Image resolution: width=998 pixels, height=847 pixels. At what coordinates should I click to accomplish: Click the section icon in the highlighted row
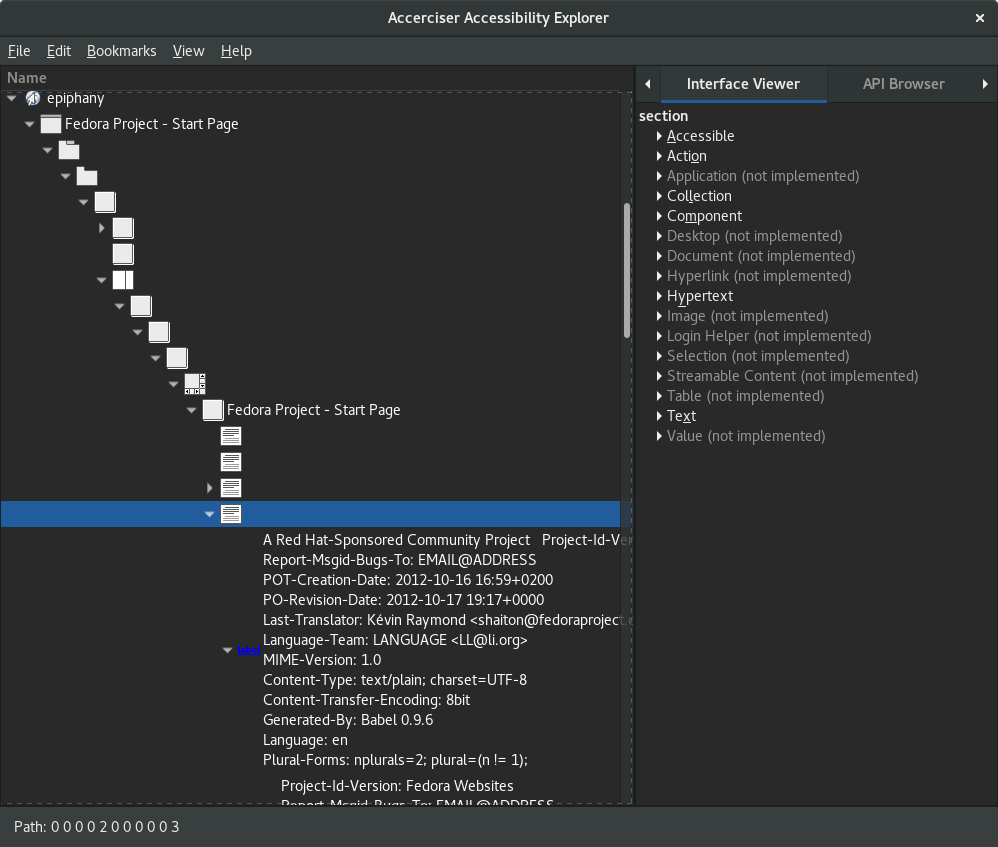click(231, 514)
